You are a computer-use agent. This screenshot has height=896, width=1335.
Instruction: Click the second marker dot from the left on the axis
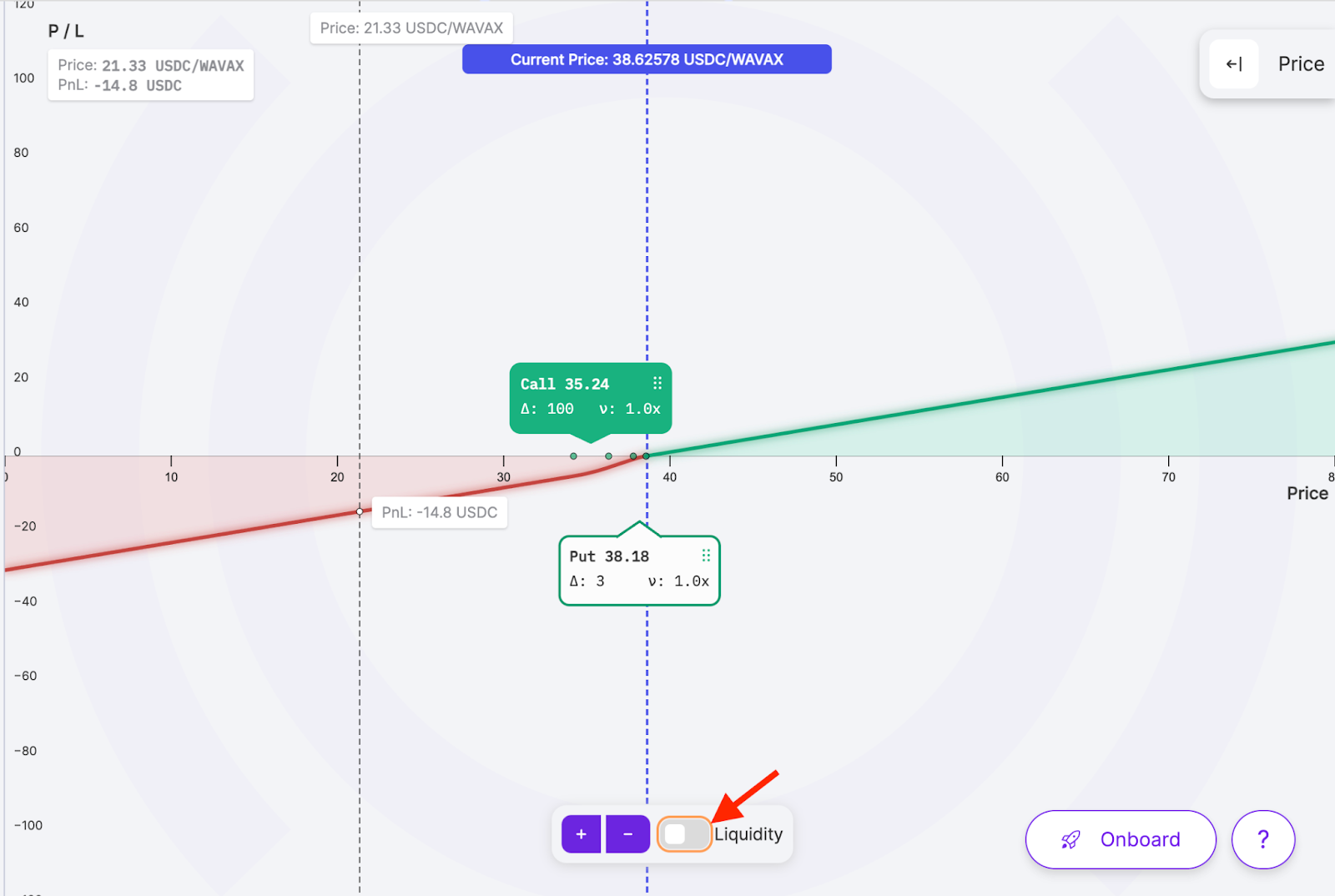pos(608,456)
